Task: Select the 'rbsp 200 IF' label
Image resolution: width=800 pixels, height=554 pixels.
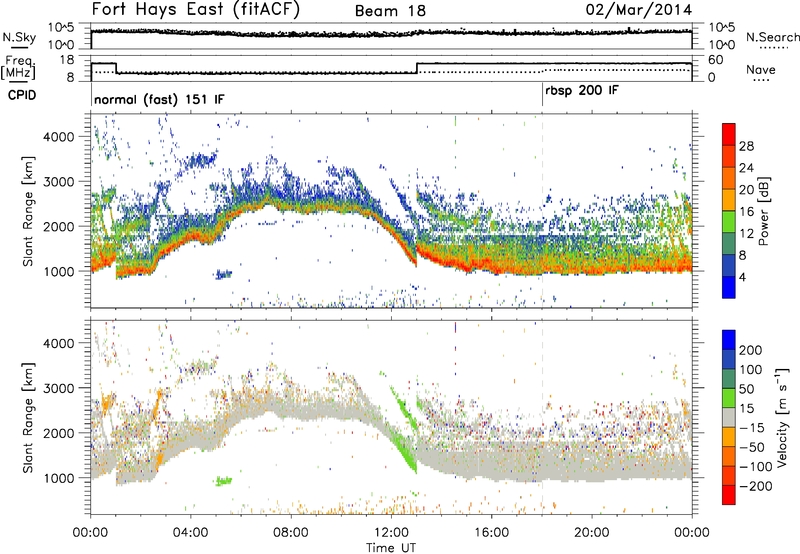Action: coord(582,91)
